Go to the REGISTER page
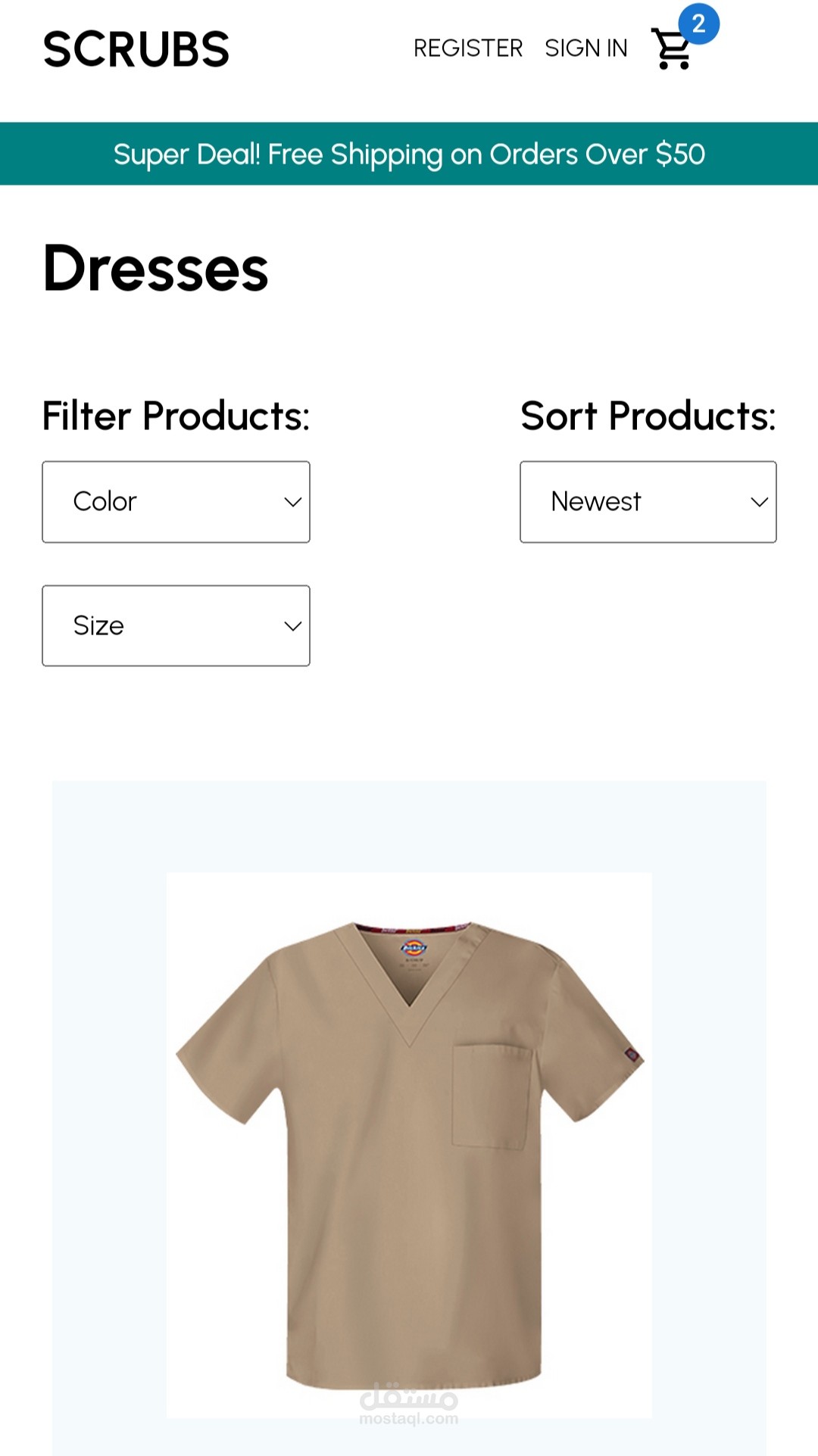 (468, 48)
